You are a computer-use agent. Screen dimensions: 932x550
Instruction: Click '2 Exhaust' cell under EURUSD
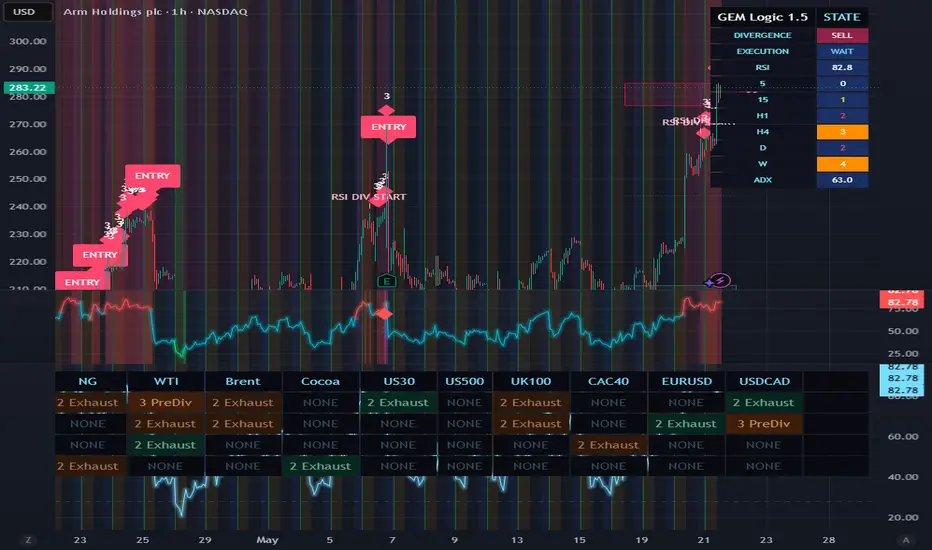coord(686,424)
